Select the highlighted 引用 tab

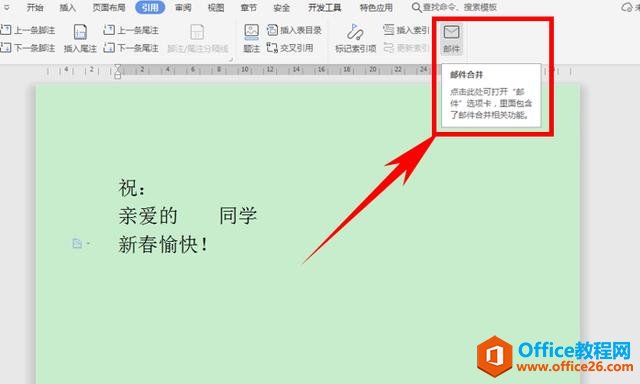point(150,7)
